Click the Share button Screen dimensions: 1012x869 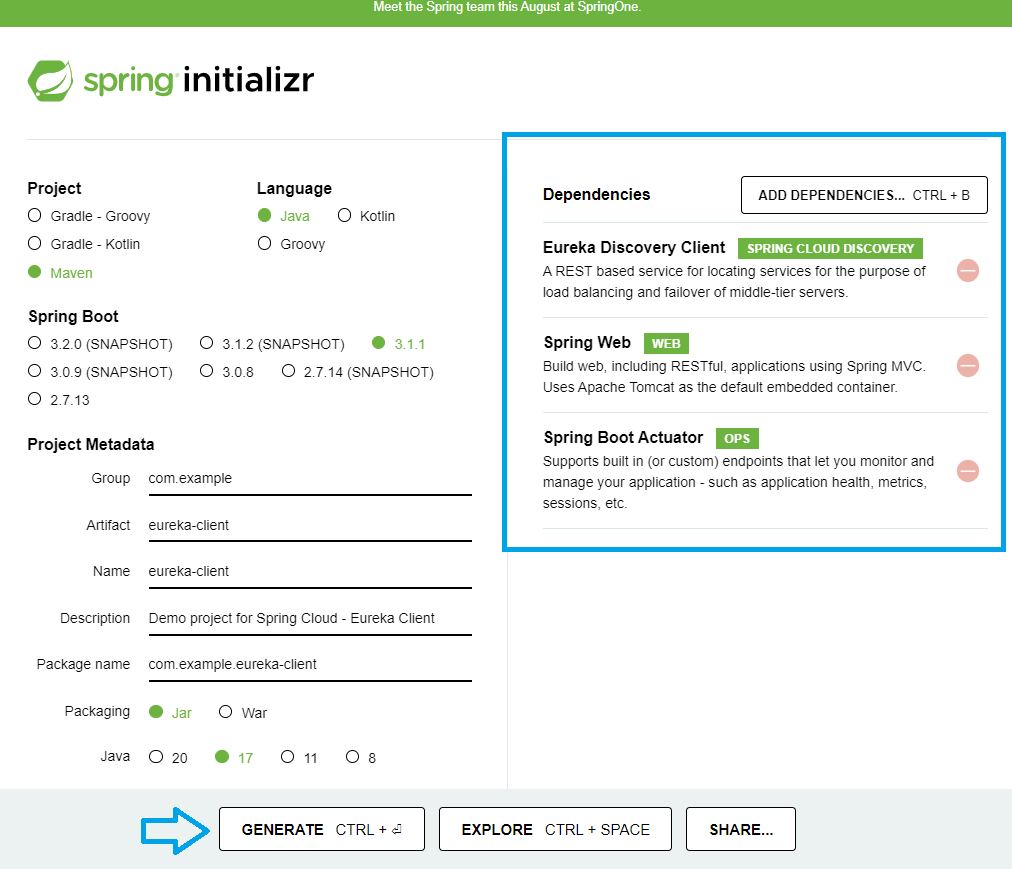(x=740, y=829)
